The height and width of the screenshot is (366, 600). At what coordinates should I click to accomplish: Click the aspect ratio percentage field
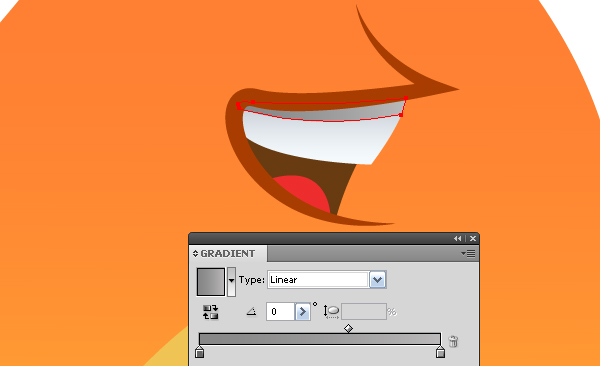[x=364, y=312]
